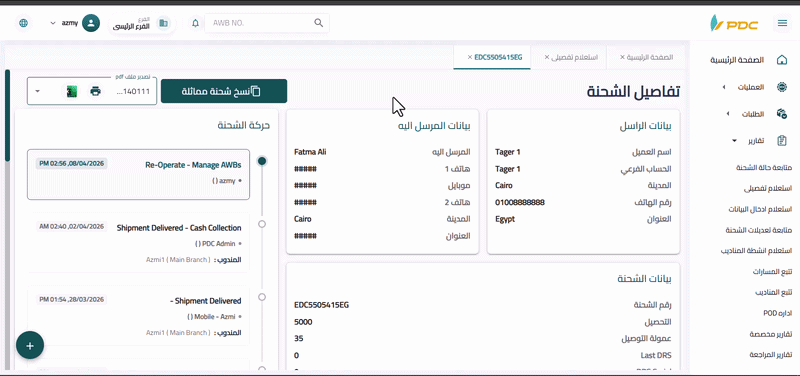Expand the الطلبات sidebar menu
The height and width of the screenshot is (376, 800).
(728, 114)
